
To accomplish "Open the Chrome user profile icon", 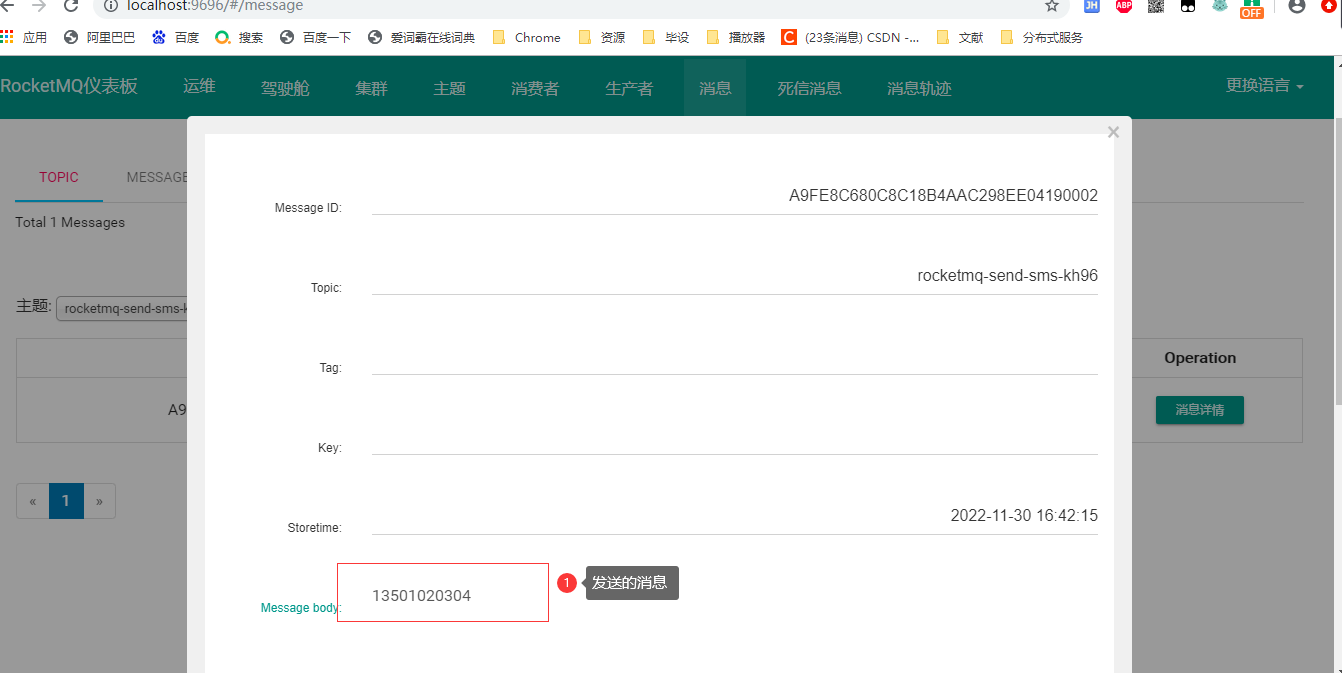I will [x=1297, y=6].
